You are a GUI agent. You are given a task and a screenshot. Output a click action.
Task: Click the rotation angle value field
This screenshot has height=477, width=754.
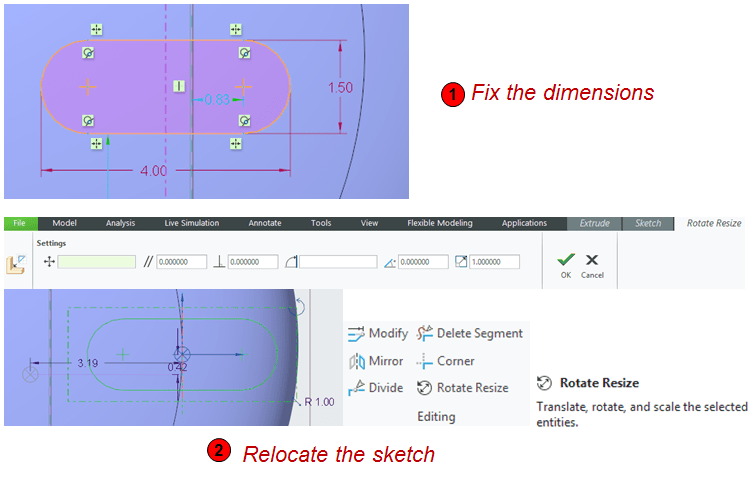click(x=423, y=262)
